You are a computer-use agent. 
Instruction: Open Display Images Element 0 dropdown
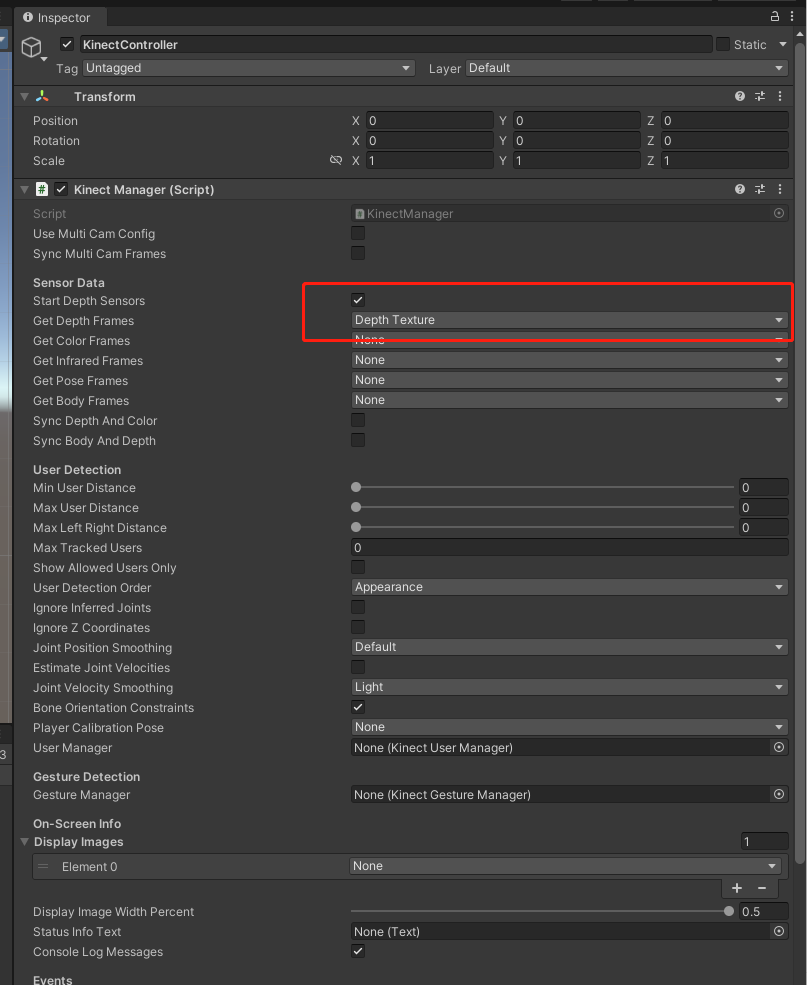click(565, 866)
